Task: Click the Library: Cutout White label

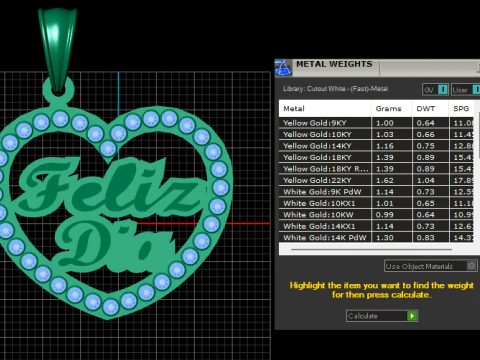Action: tap(335, 89)
